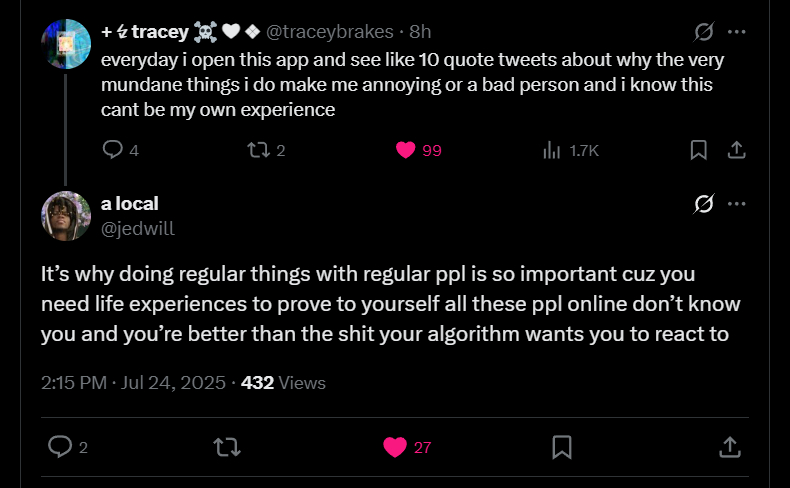Like tracey's tweet with 99 likes
Image resolution: width=790 pixels, height=488 pixels.
(x=405, y=150)
